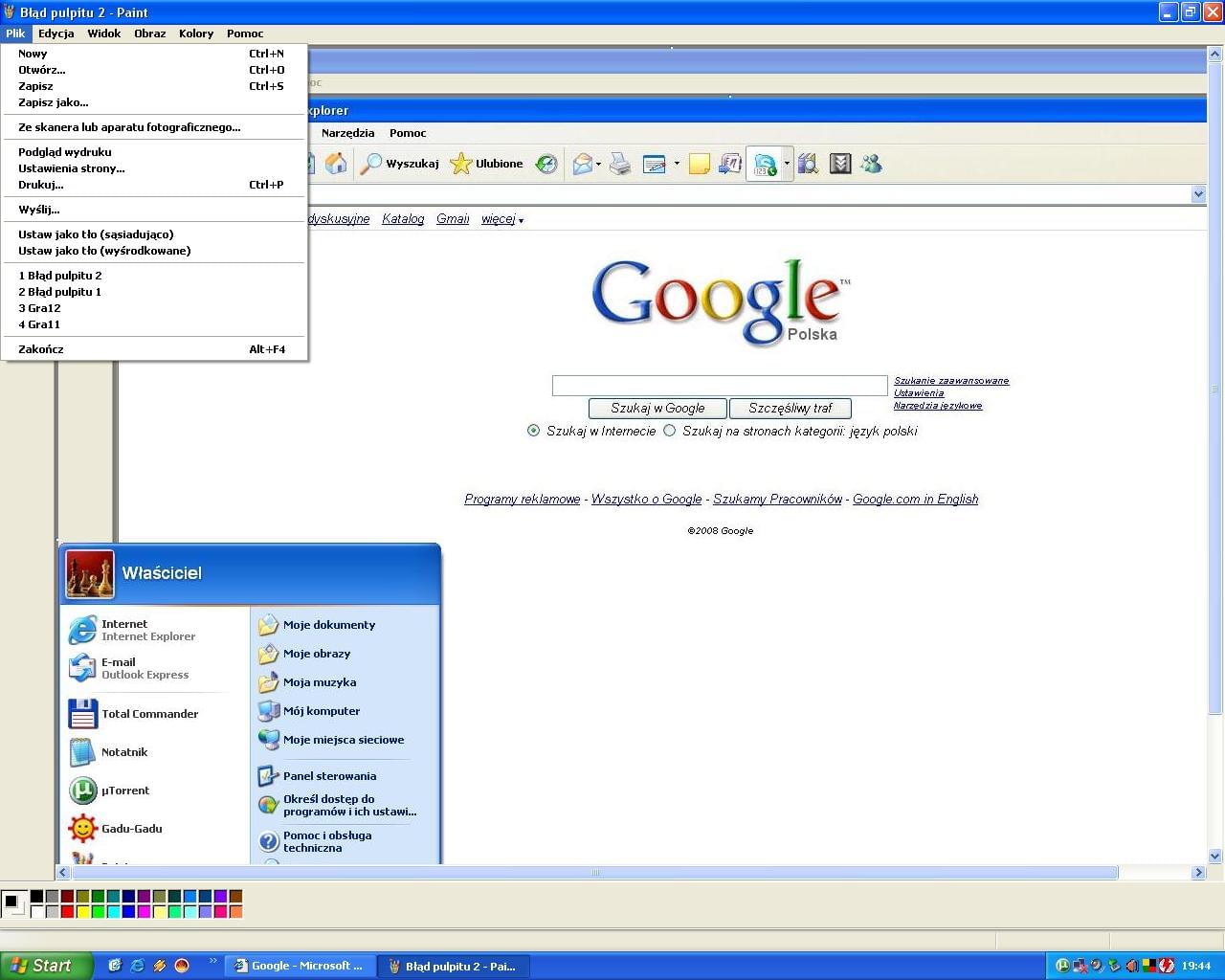
Task: Click the Mój komputer icon in pasted Start menu
Action: click(x=268, y=711)
